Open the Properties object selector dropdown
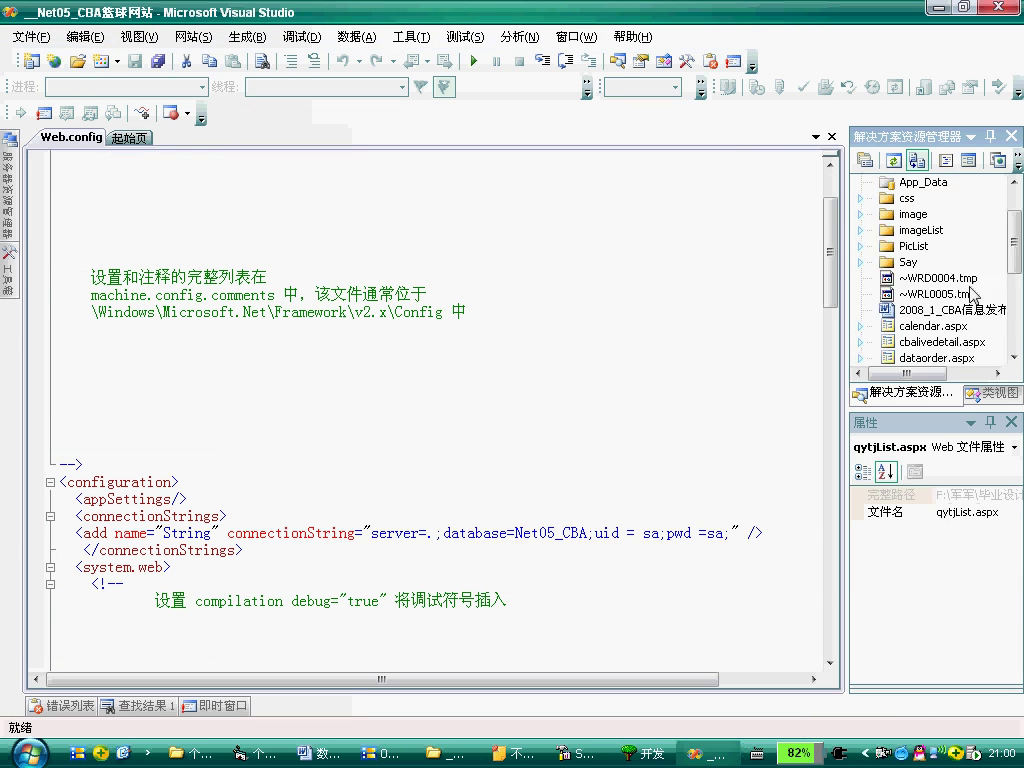 click(1014, 447)
